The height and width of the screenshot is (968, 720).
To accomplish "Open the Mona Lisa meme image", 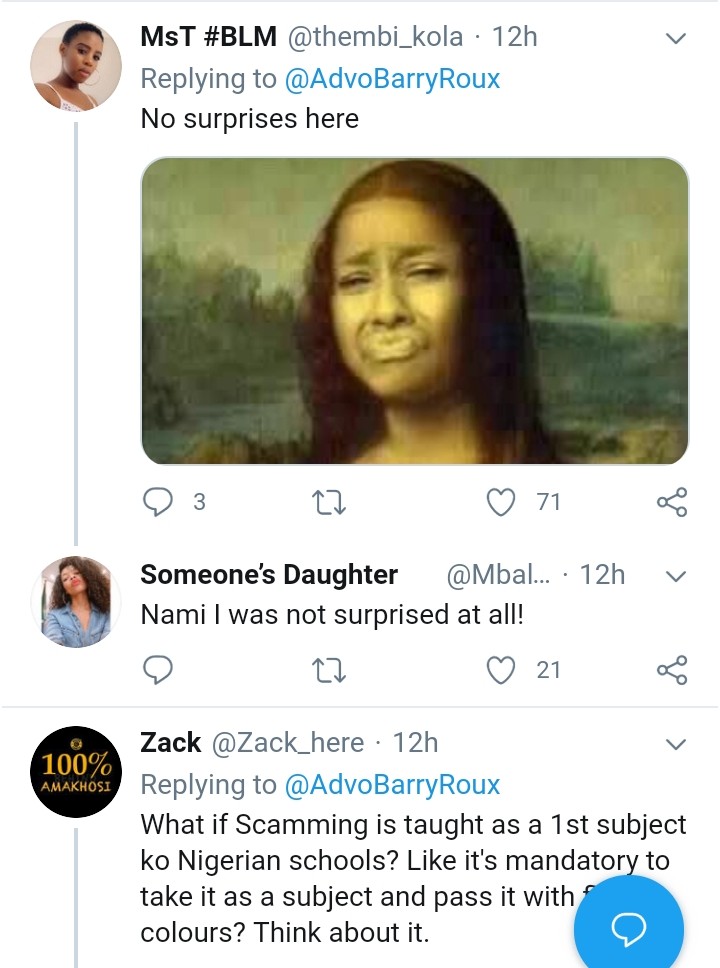I will tap(414, 310).
